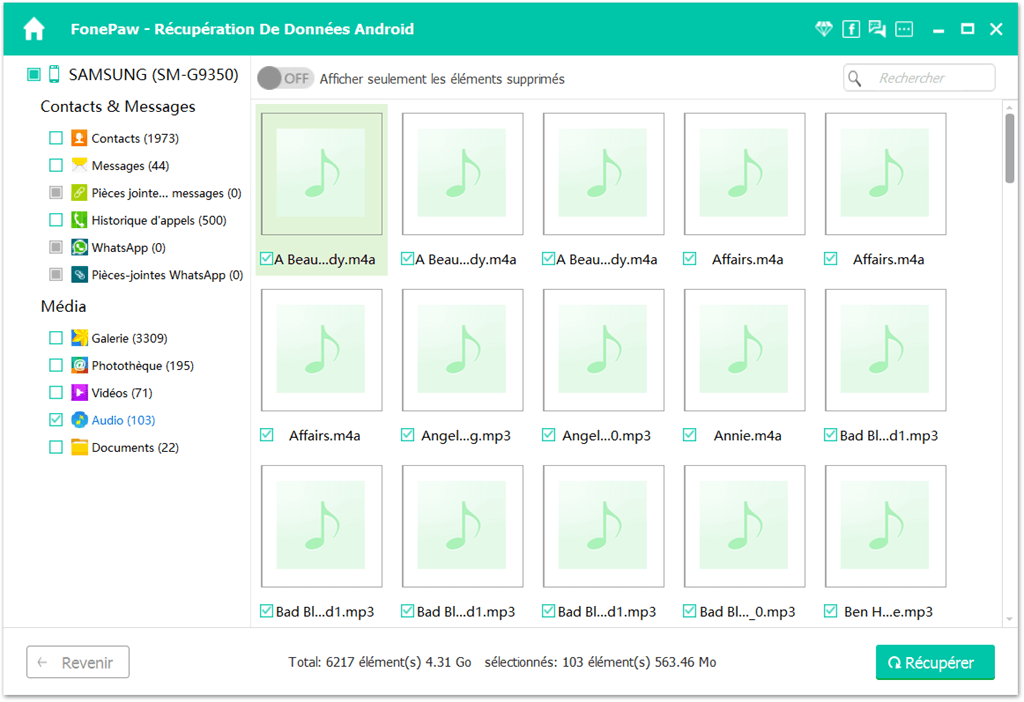Click the Pièces jointe... messages (0) label
This screenshot has width=1024, height=702.
[167, 193]
